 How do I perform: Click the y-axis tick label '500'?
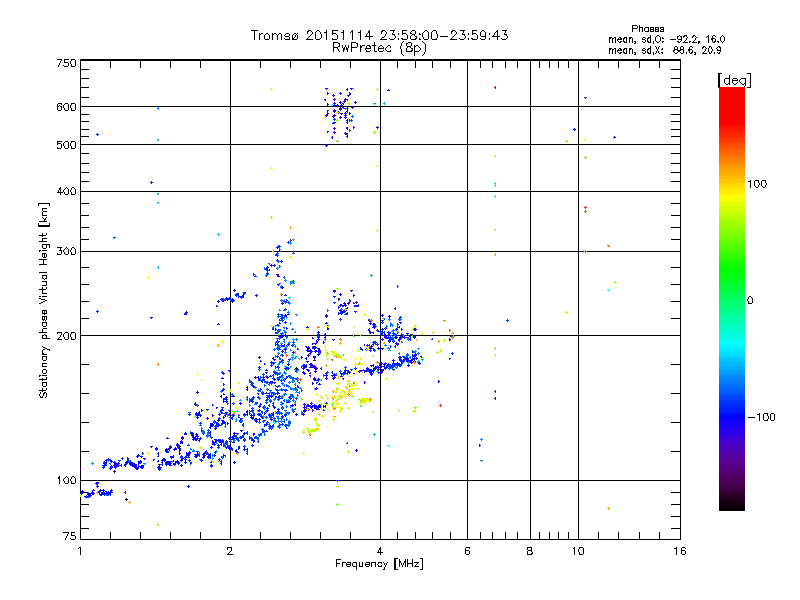(x=66, y=145)
